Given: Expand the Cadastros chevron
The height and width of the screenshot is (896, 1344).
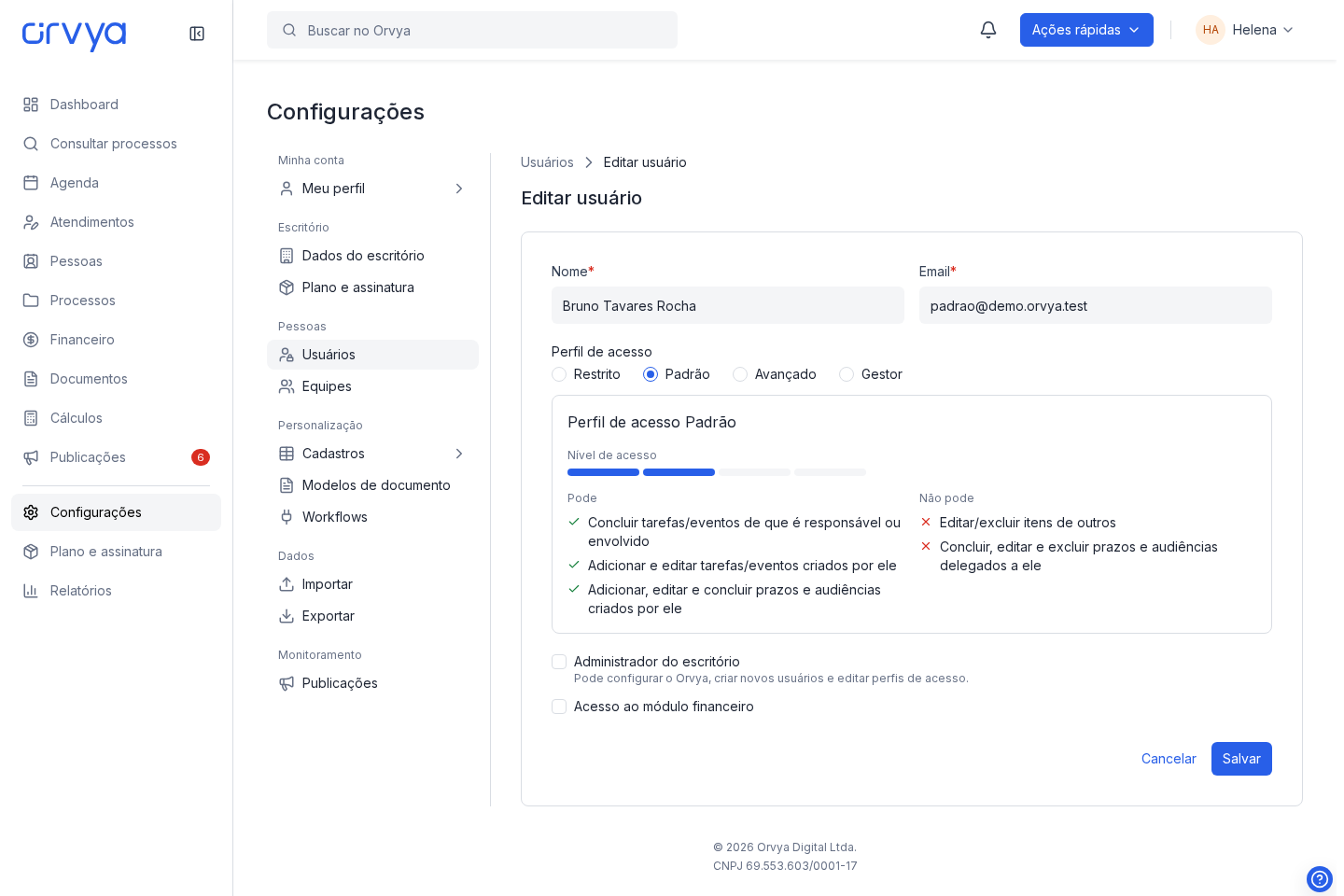Looking at the screenshot, I should coord(459,454).
